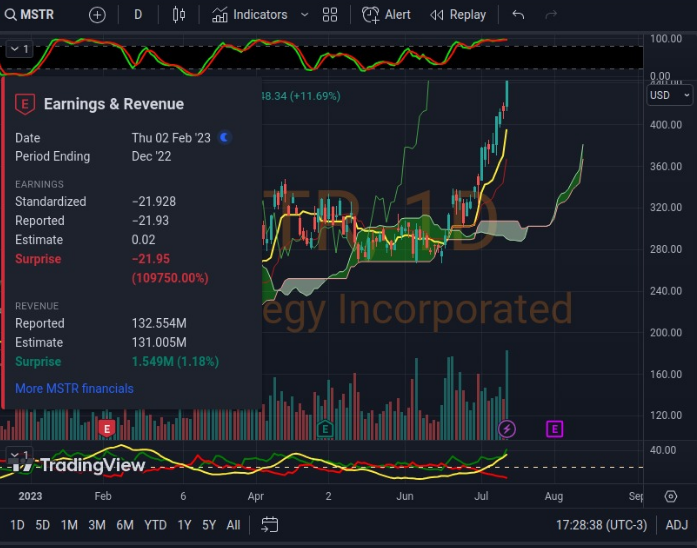The height and width of the screenshot is (548, 697).
Task: Open the go to date calendar icon
Action: [x=269, y=525]
